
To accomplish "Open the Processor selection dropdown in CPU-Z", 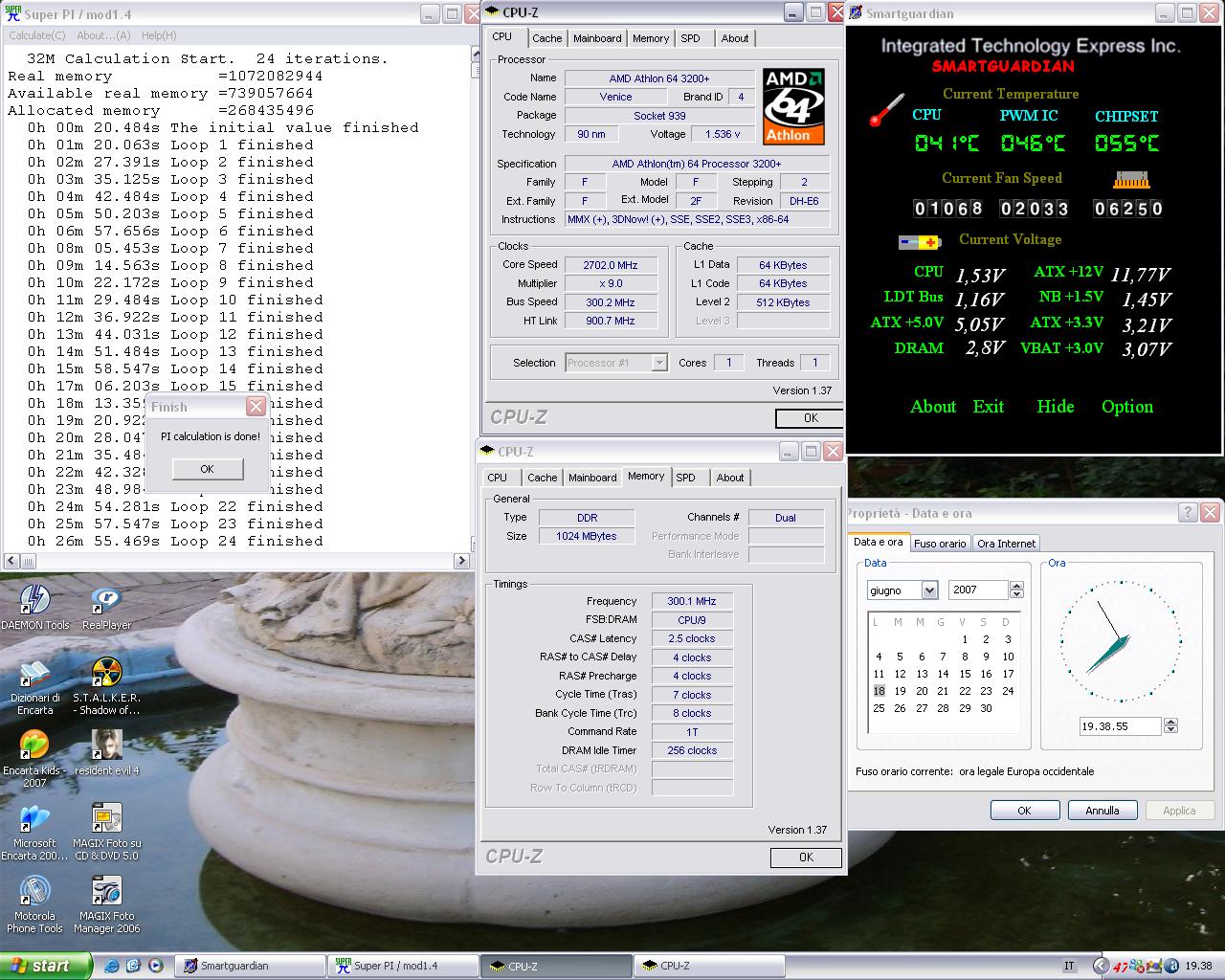I will (658, 363).
